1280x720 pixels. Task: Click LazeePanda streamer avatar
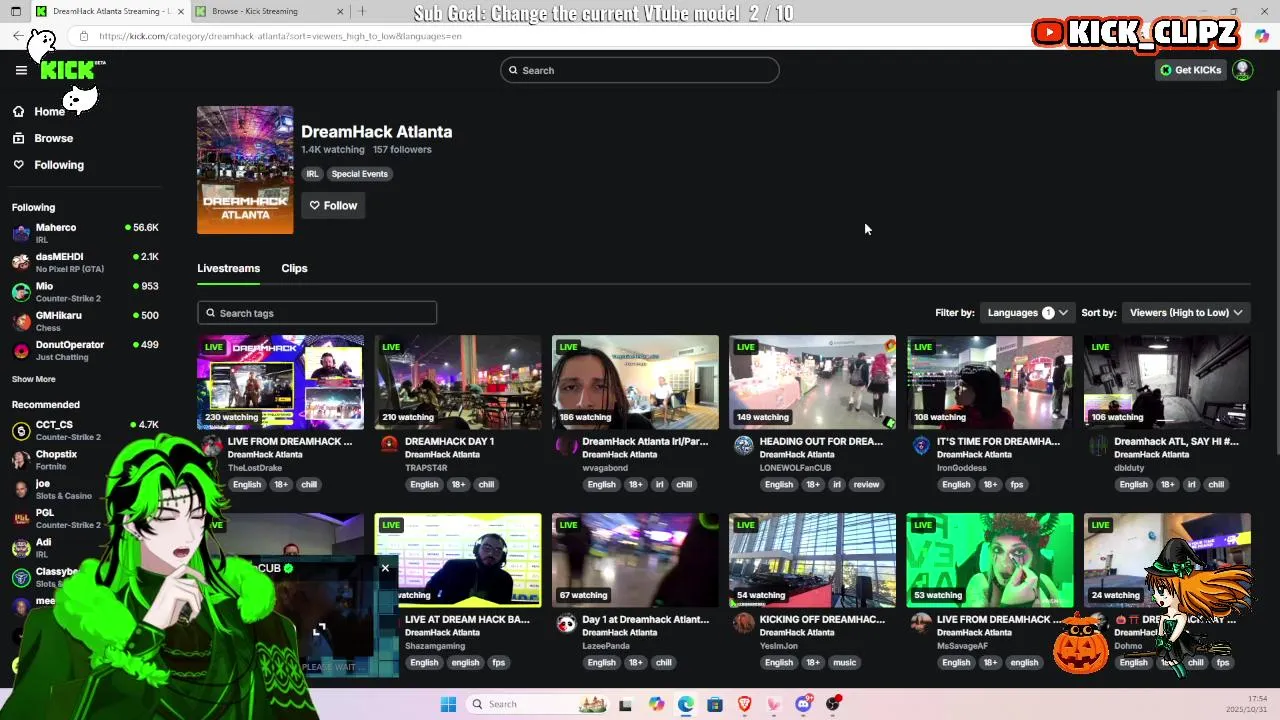pos(566,623)
